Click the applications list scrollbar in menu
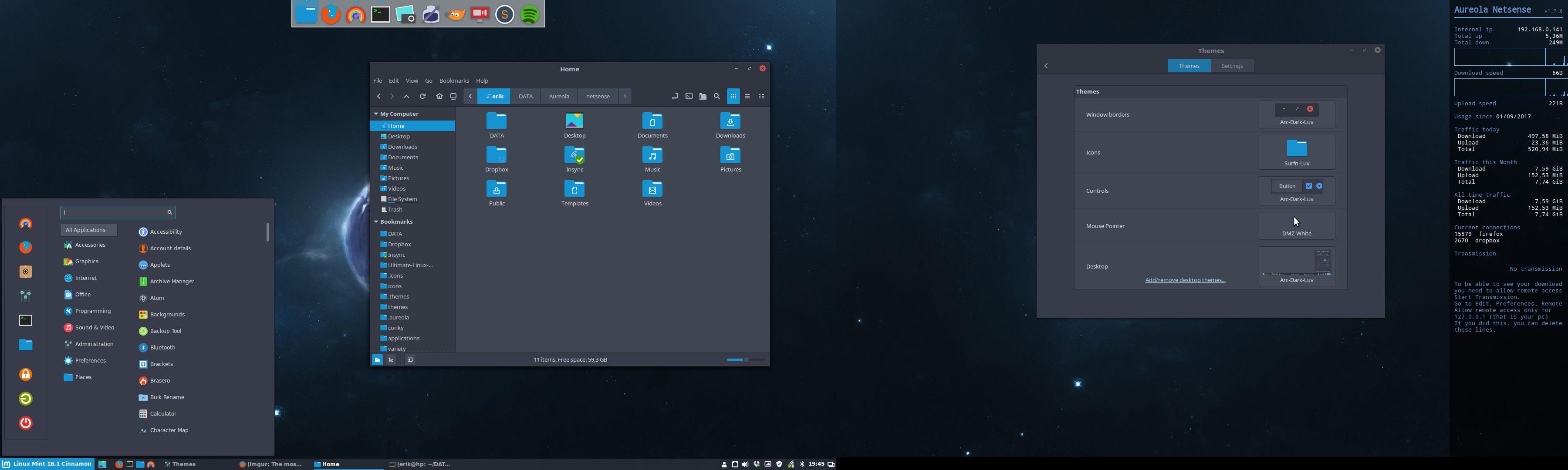Image resolution: width=1568 pixels, height=470 pixels. (267, 232)
